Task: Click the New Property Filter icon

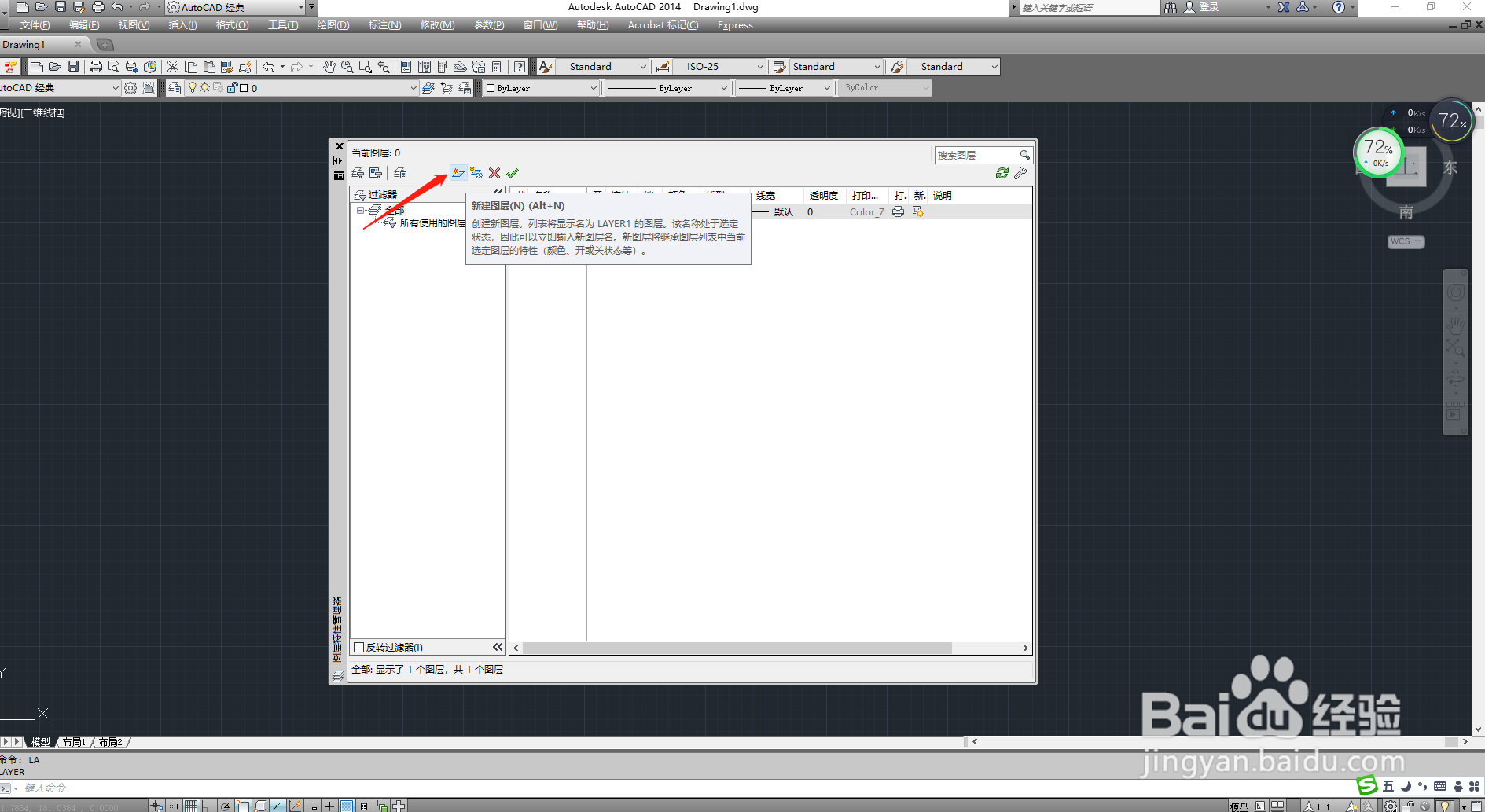Action: [x=358, y=173]
